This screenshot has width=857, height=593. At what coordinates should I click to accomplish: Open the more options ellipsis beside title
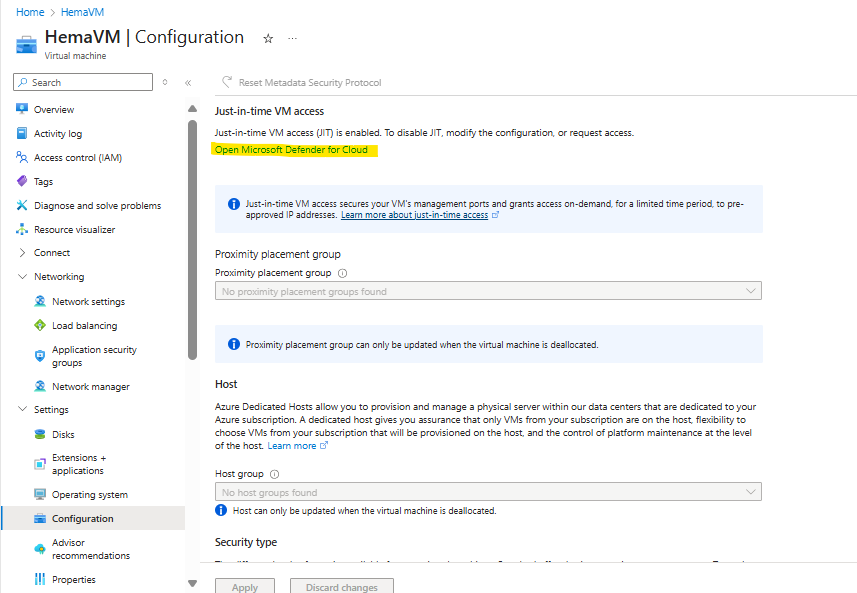(x=292, y=38)
